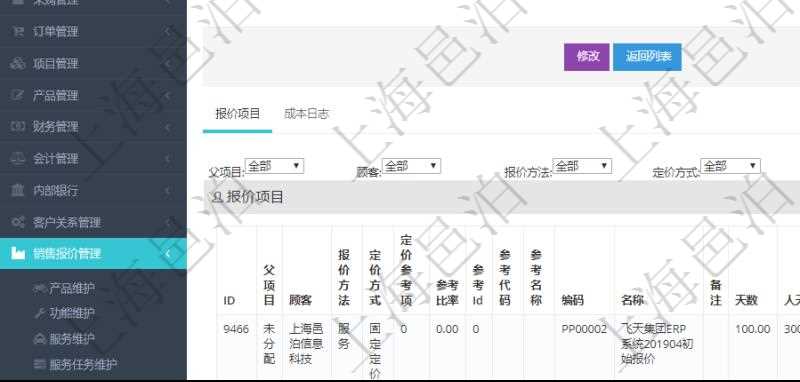This screenshot has width=800, height=382.
Task: Click the blue 返回列表 button
Action: coord(647,57)
